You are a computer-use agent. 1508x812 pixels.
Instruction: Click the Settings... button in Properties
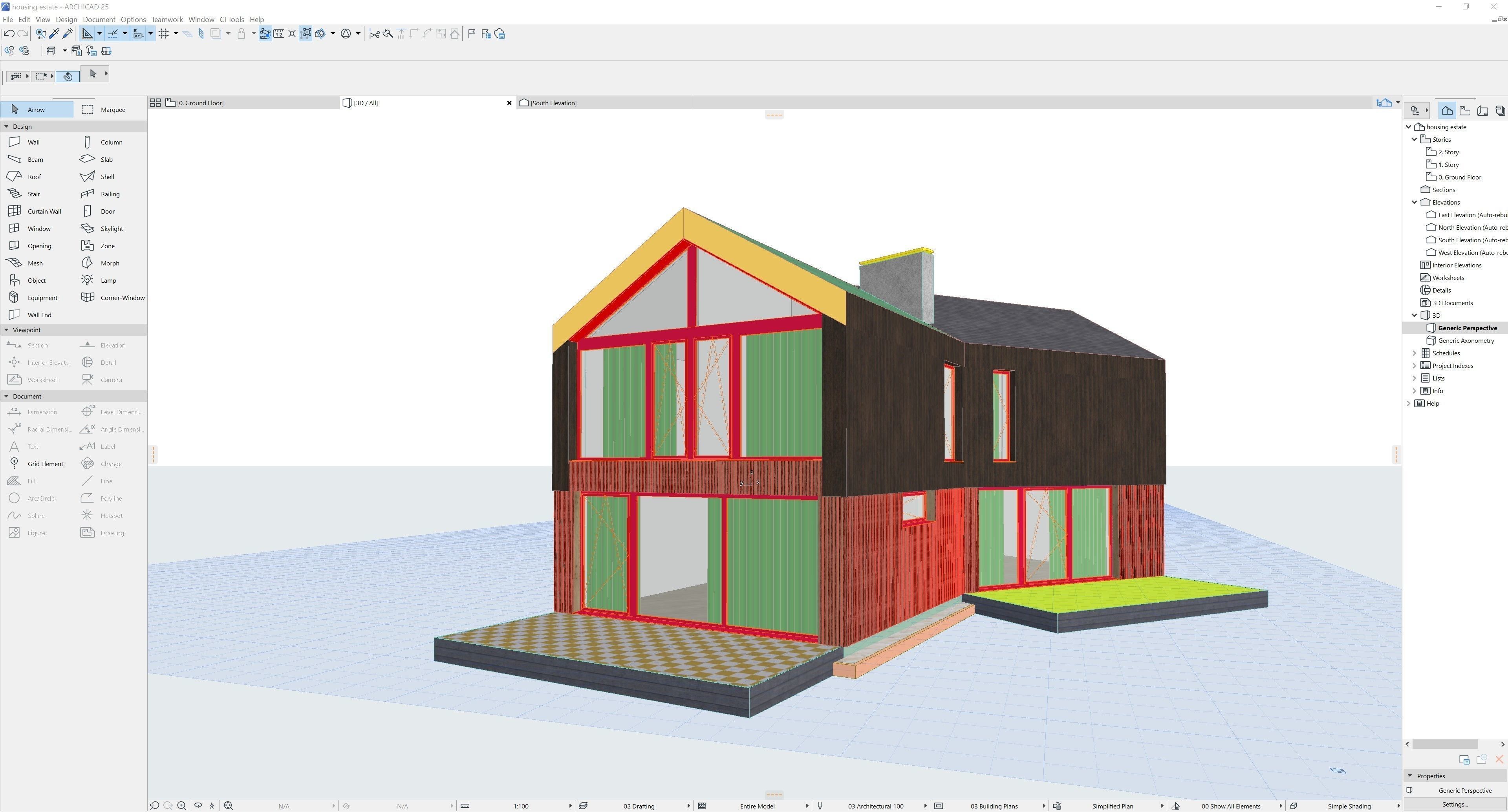tap(1455, 805)
